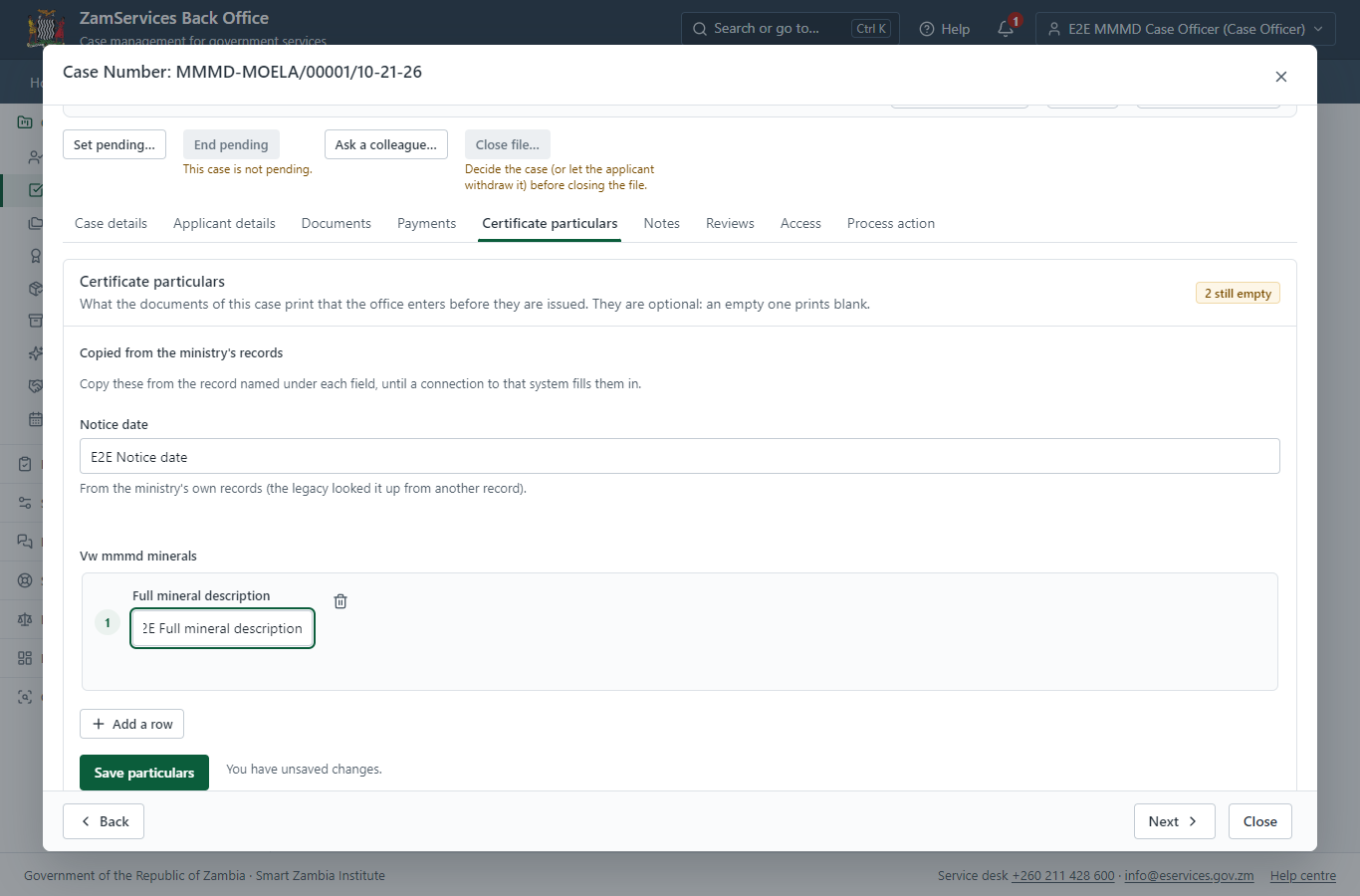This screenshot has height=896, width=1360.
Task: Open the Access tab
Action: pos(800,223)
